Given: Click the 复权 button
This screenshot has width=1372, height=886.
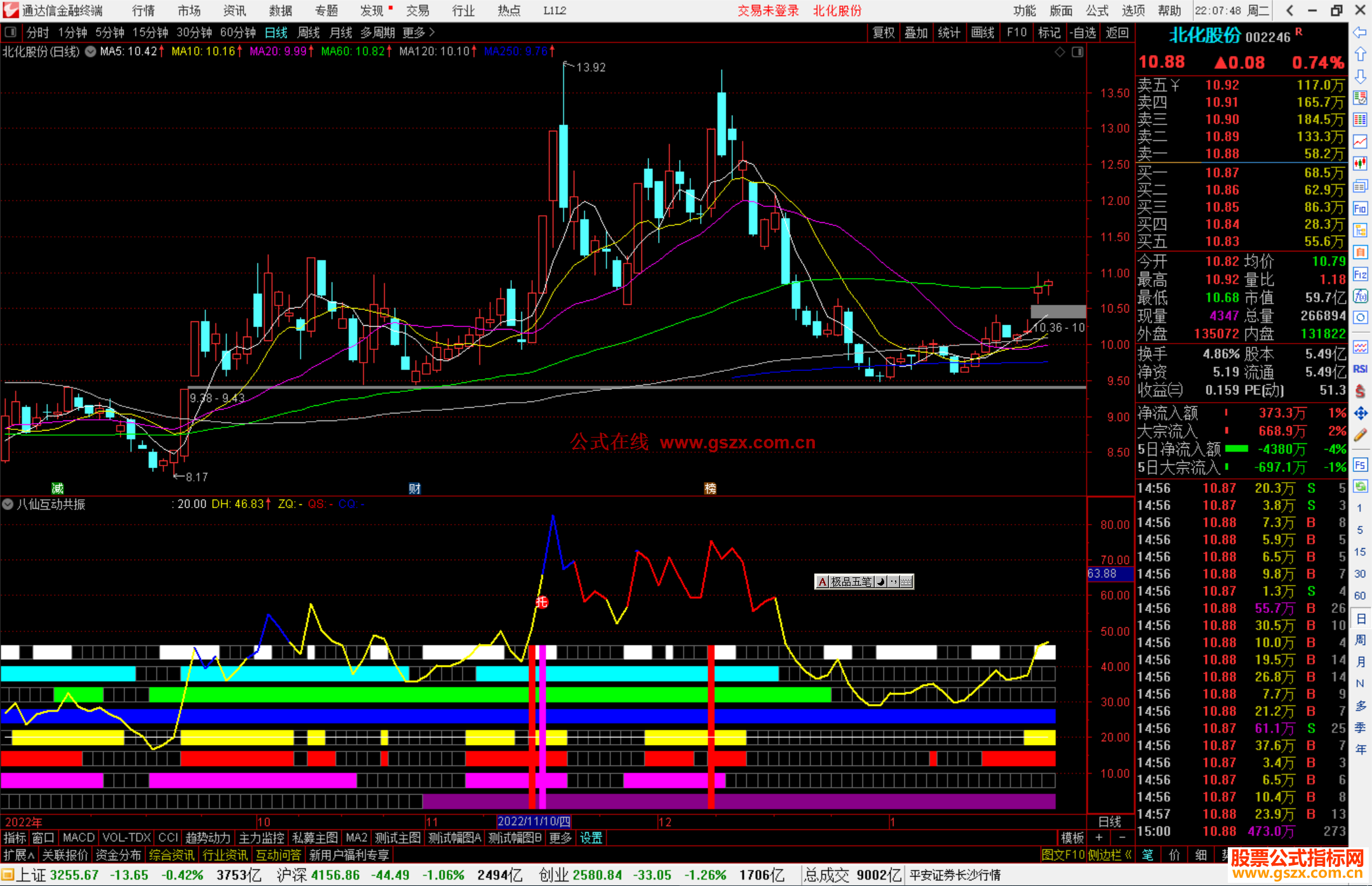Looking at the screenshot, I should [883, 32].
